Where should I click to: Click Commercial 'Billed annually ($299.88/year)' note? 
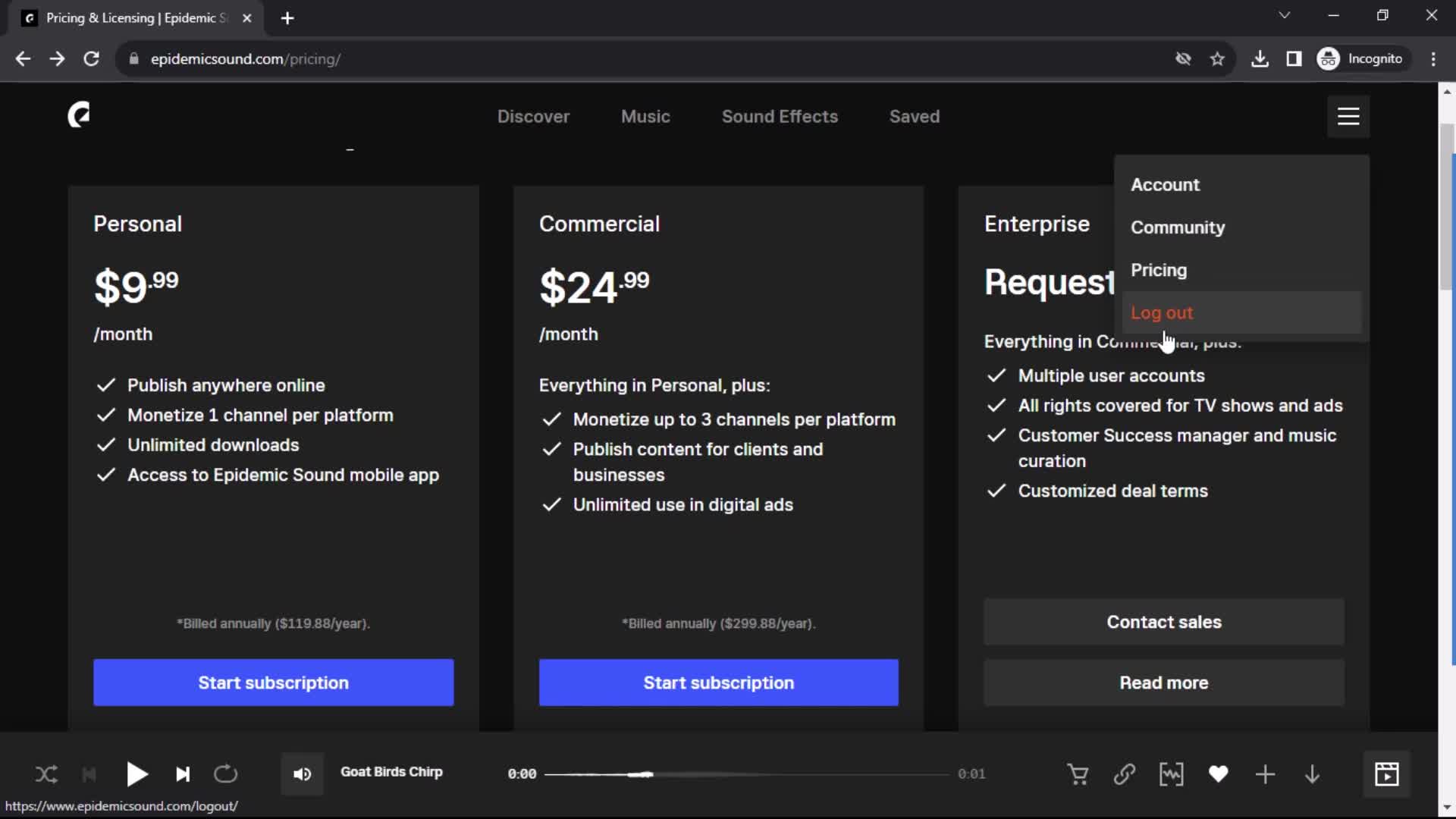pyautogui.click(x=718, y=623)
